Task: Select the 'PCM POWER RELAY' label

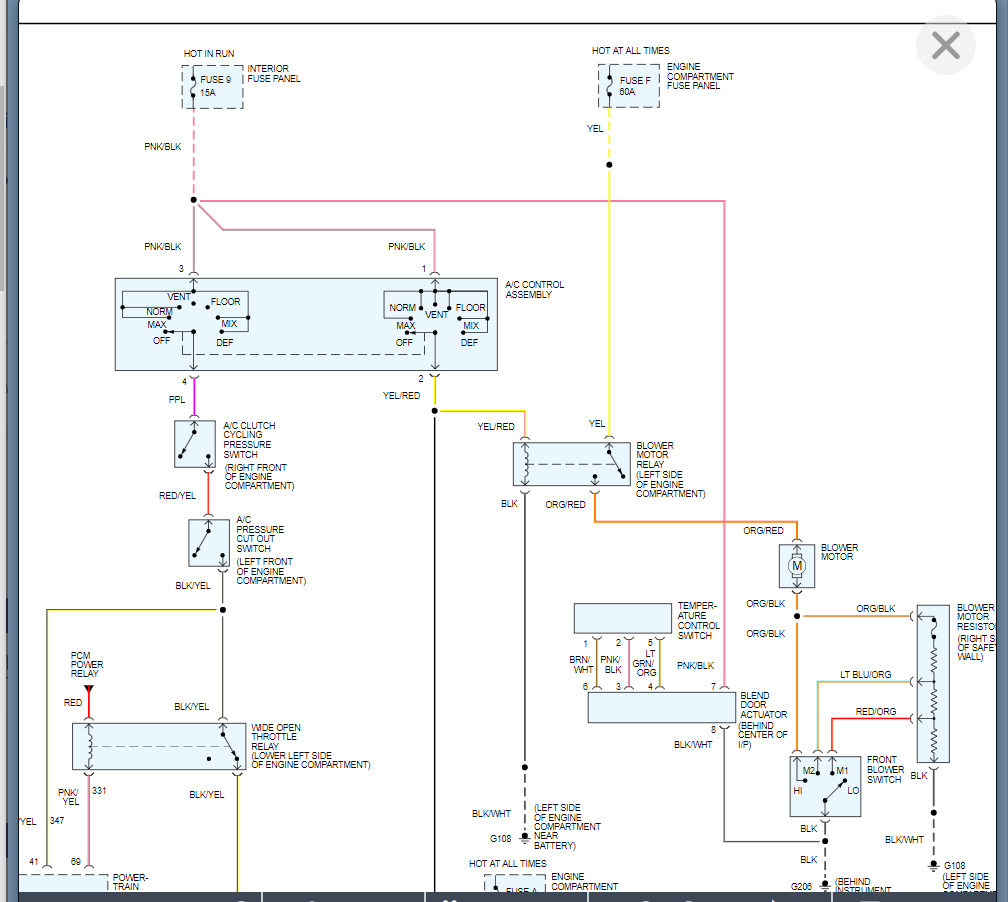Action: [87, 664]
